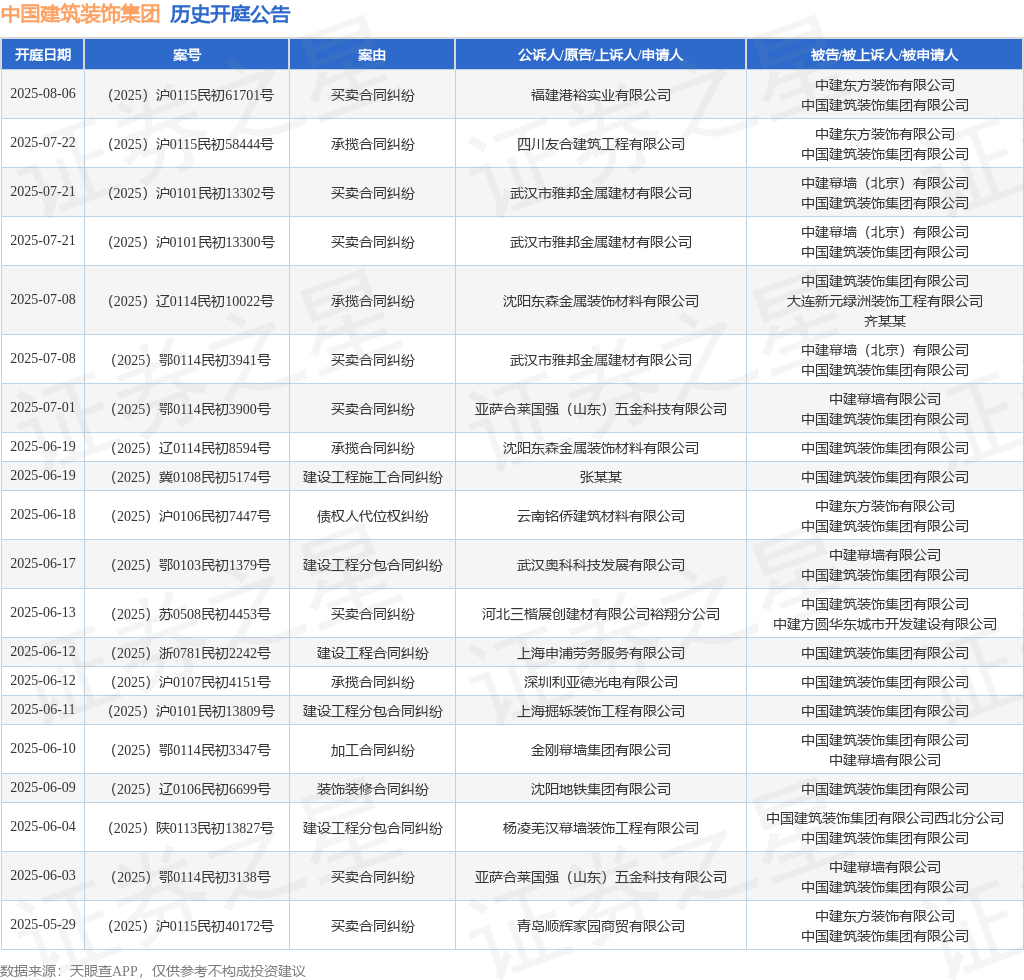Select case number 冀0108民初5174号

pos(191,477)
